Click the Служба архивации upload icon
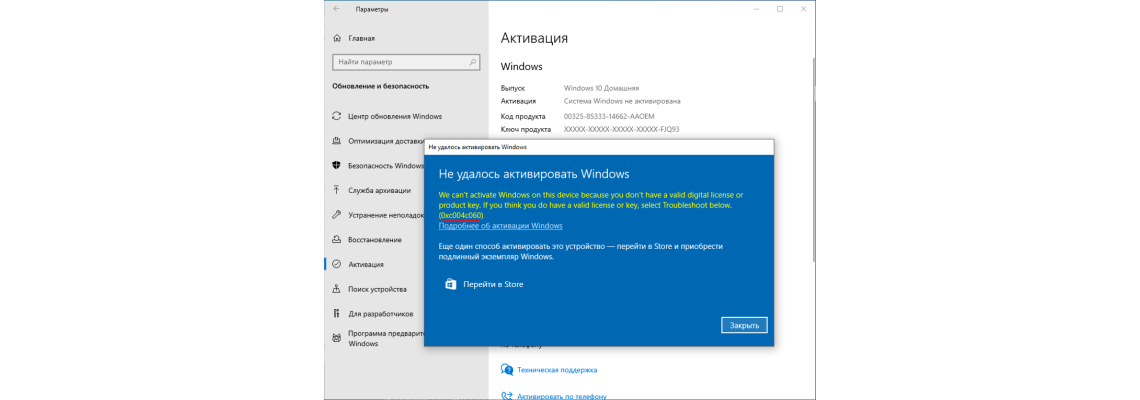The height and width of the screenshot is (400, 1140). click(337, 190)
